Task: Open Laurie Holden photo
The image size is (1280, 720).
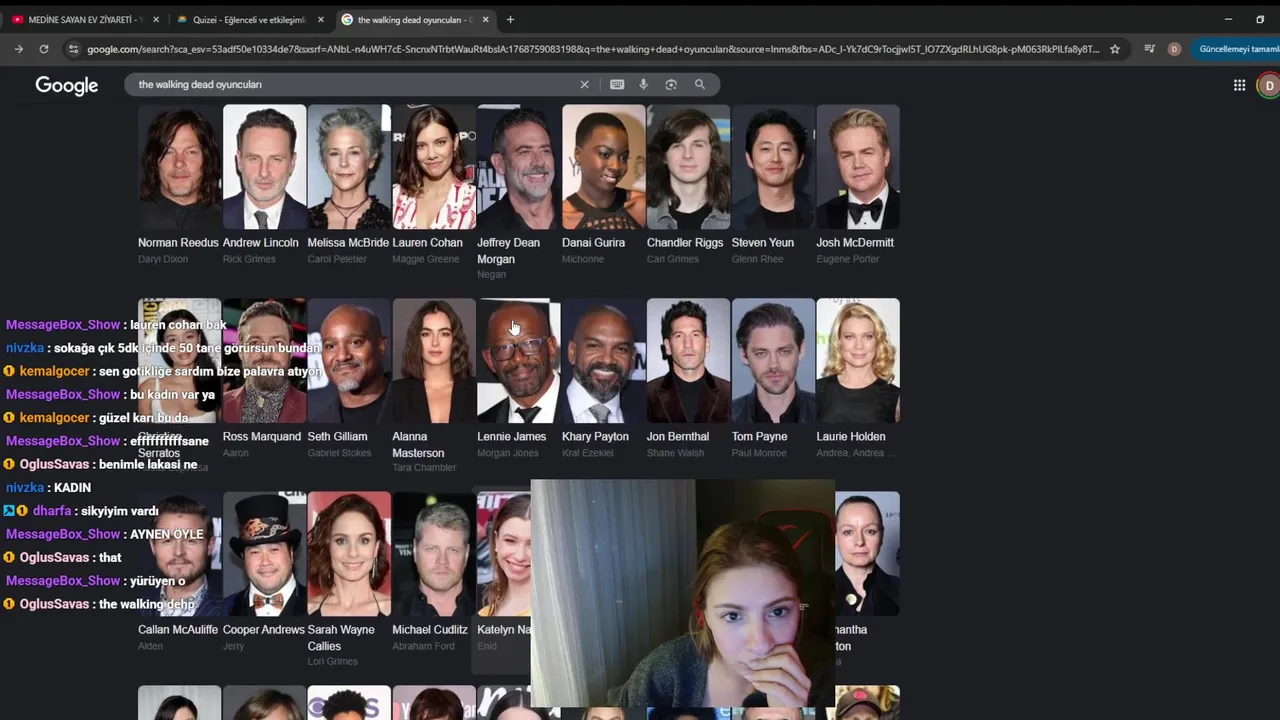Action: coord(858,360)
